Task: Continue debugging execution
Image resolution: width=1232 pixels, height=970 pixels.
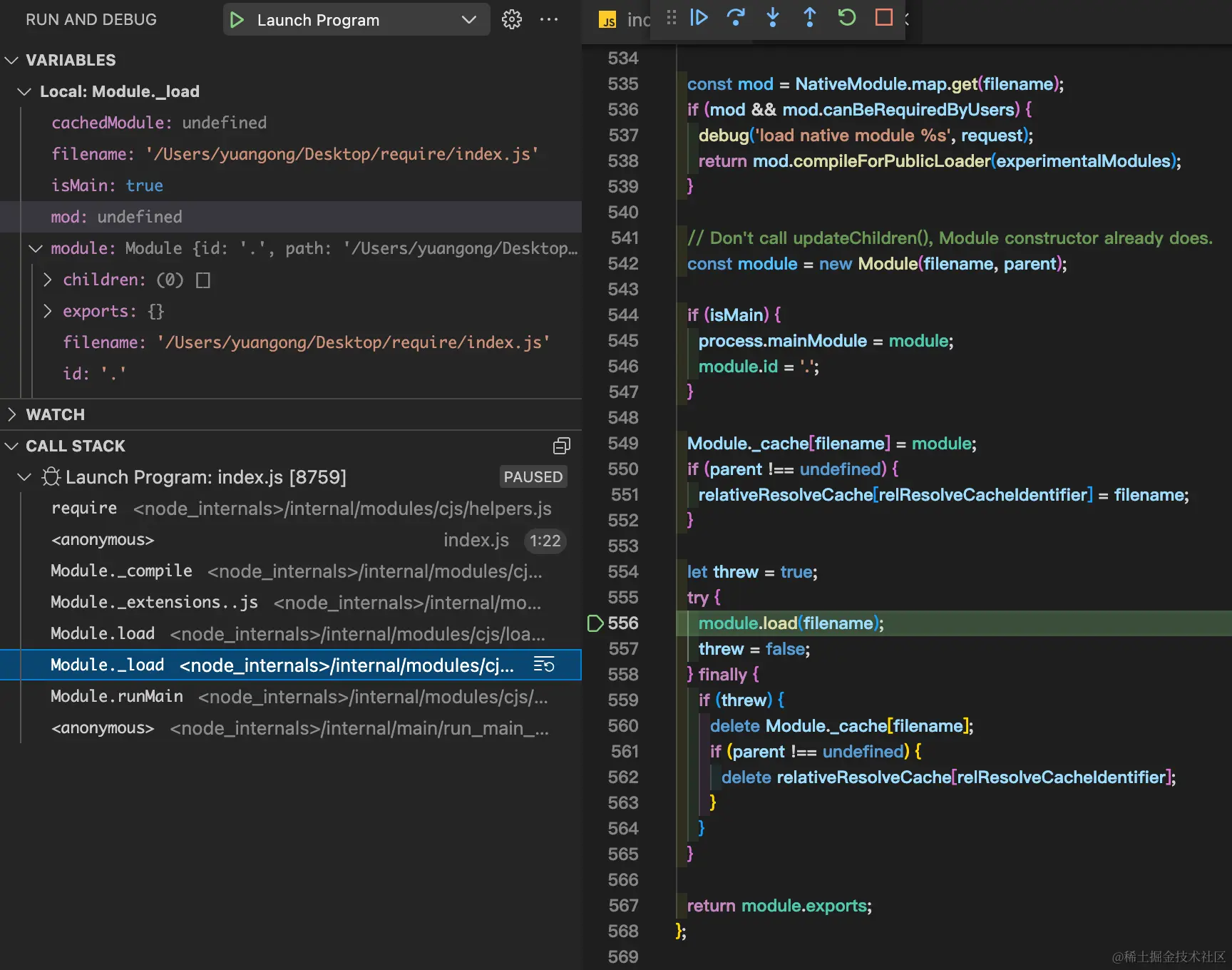Action: coord(699,18)
